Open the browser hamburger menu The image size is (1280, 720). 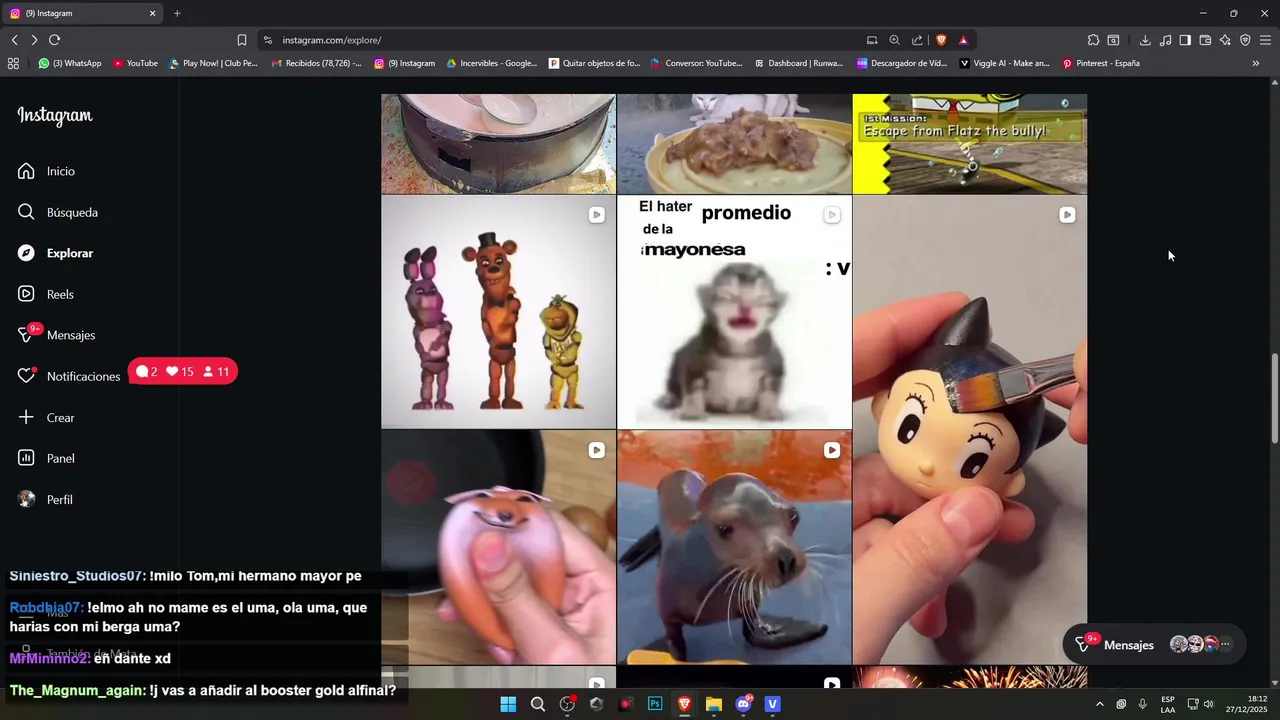tap(1265, 40)
